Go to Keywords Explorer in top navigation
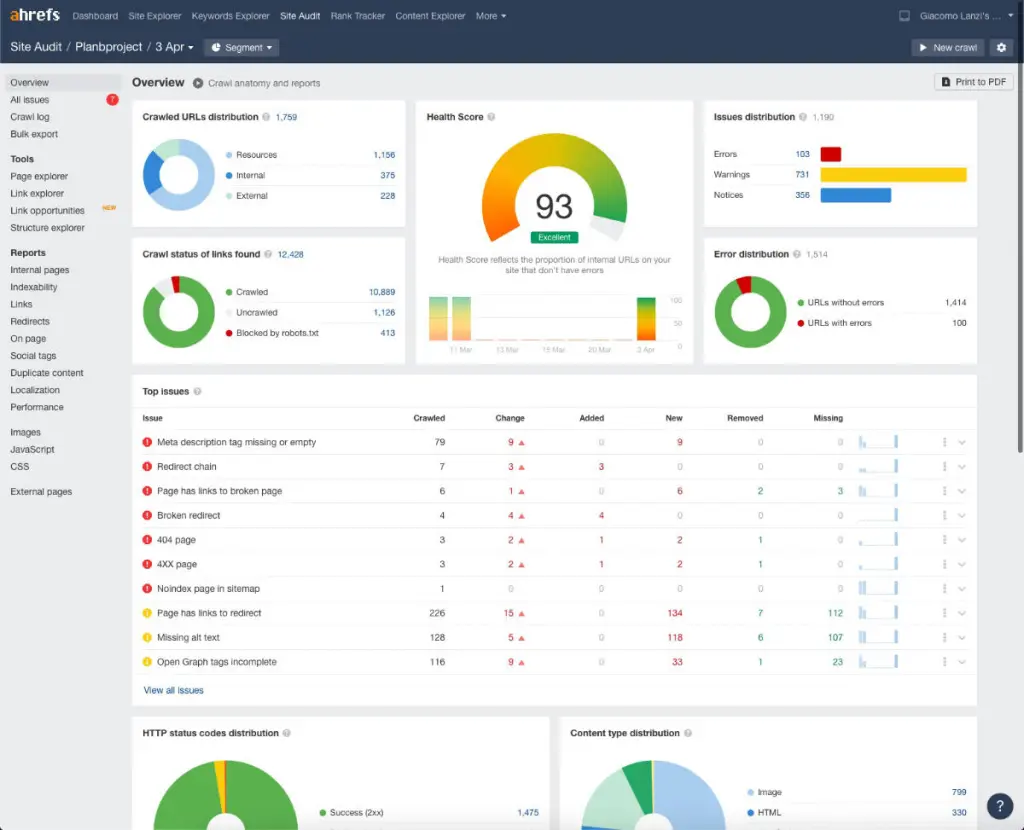This screenshot has height=830, width=1024. [230, 16]
